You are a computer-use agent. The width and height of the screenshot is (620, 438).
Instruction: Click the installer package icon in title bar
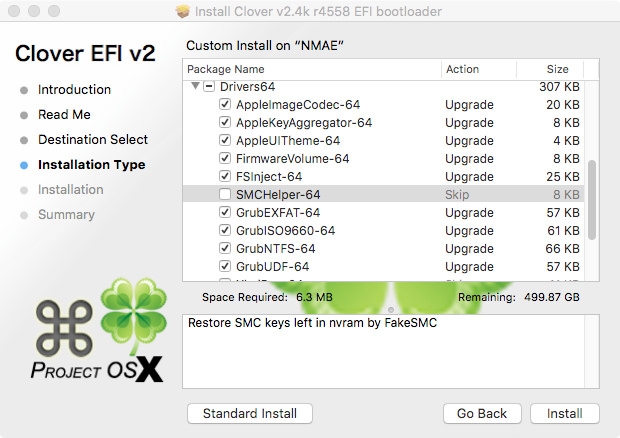pos(183,11)
